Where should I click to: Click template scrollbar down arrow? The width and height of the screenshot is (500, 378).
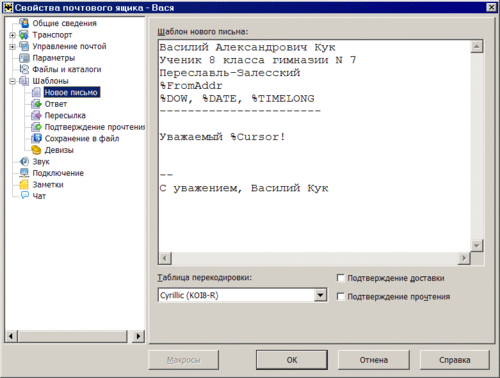point(477,246)
